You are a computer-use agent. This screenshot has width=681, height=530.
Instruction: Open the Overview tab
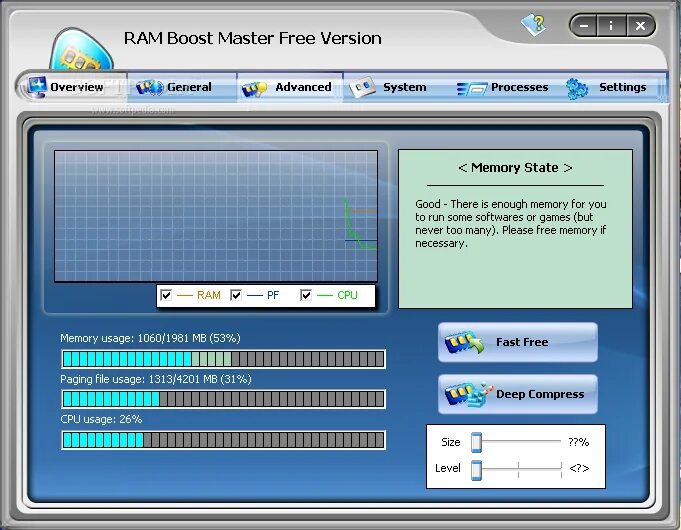72,87
